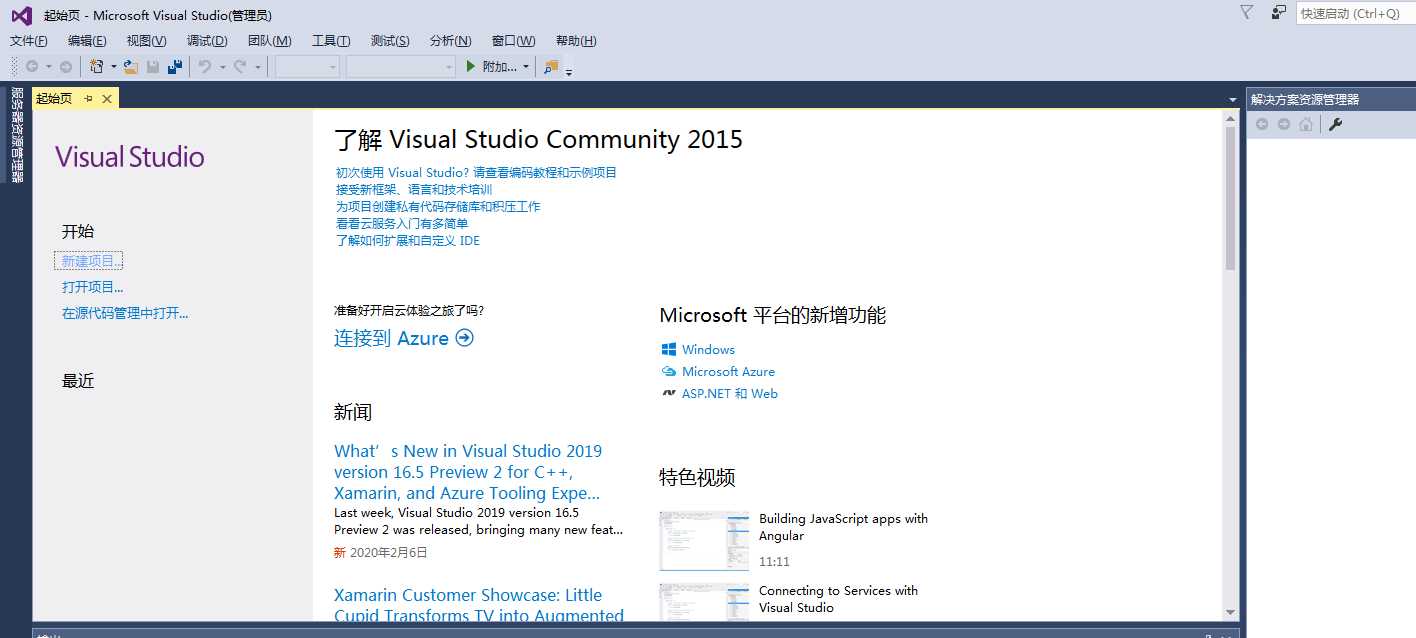Click the Connecting to Services video thumbnail
Viewport: 1416px width, 638px height.
[704, 602]
